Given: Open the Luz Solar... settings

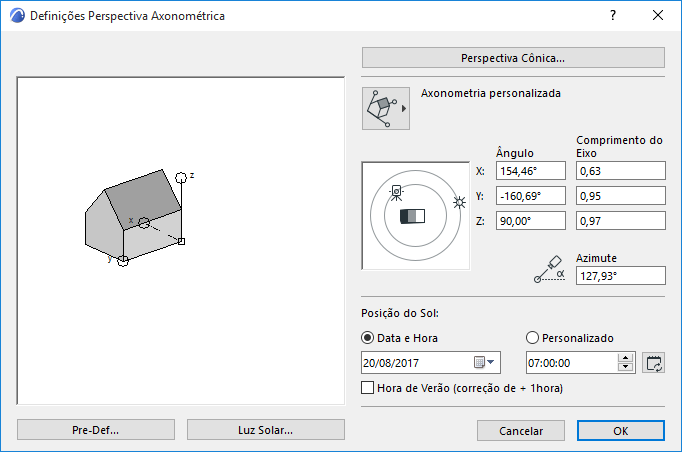Looking at the screenshot, I should click(266, 430).
